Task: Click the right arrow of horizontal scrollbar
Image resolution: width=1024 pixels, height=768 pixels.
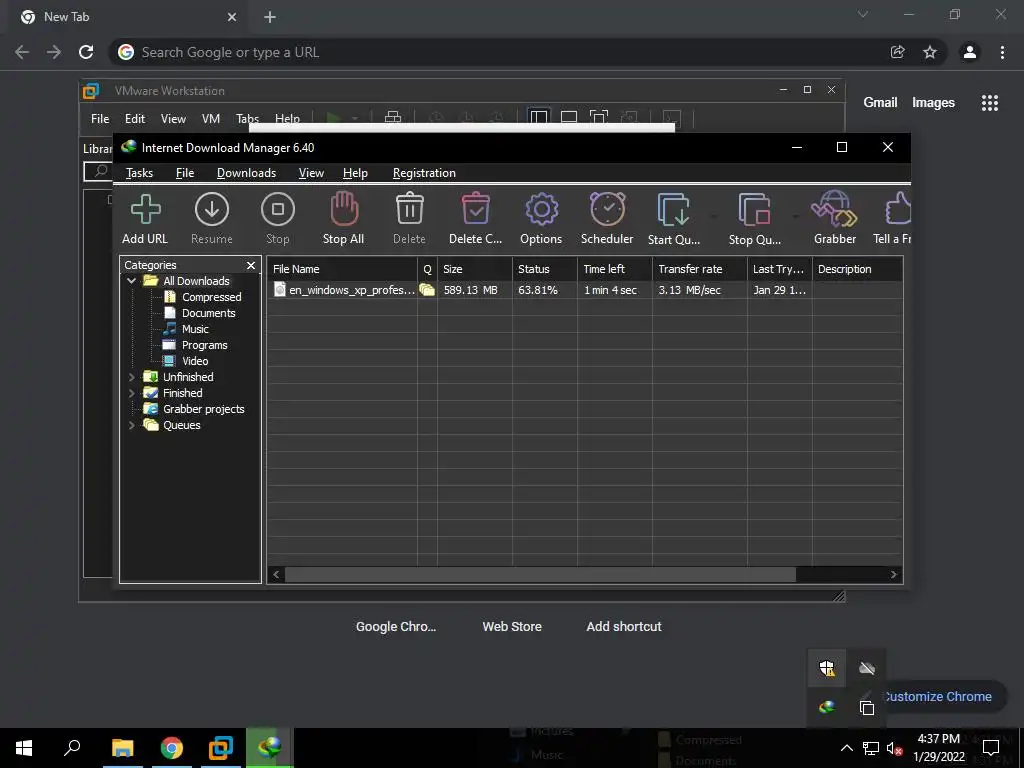Action: tap(893, 575)
